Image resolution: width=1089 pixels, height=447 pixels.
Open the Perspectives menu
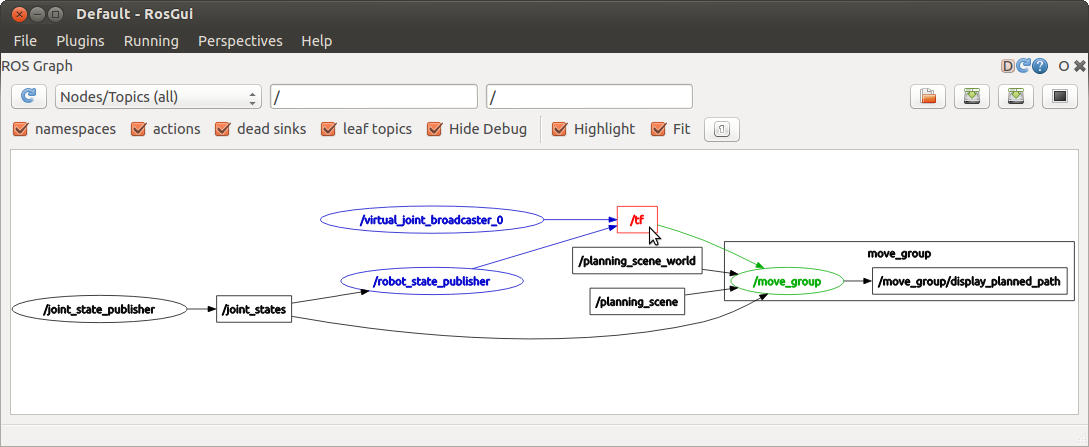coord(240,41)
